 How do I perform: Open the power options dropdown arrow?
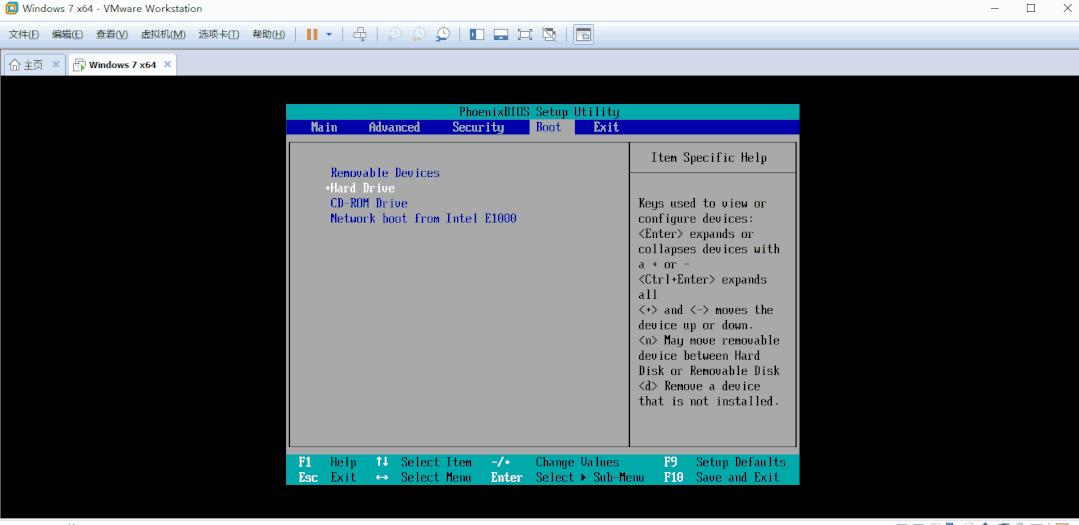tap(329, 34)
